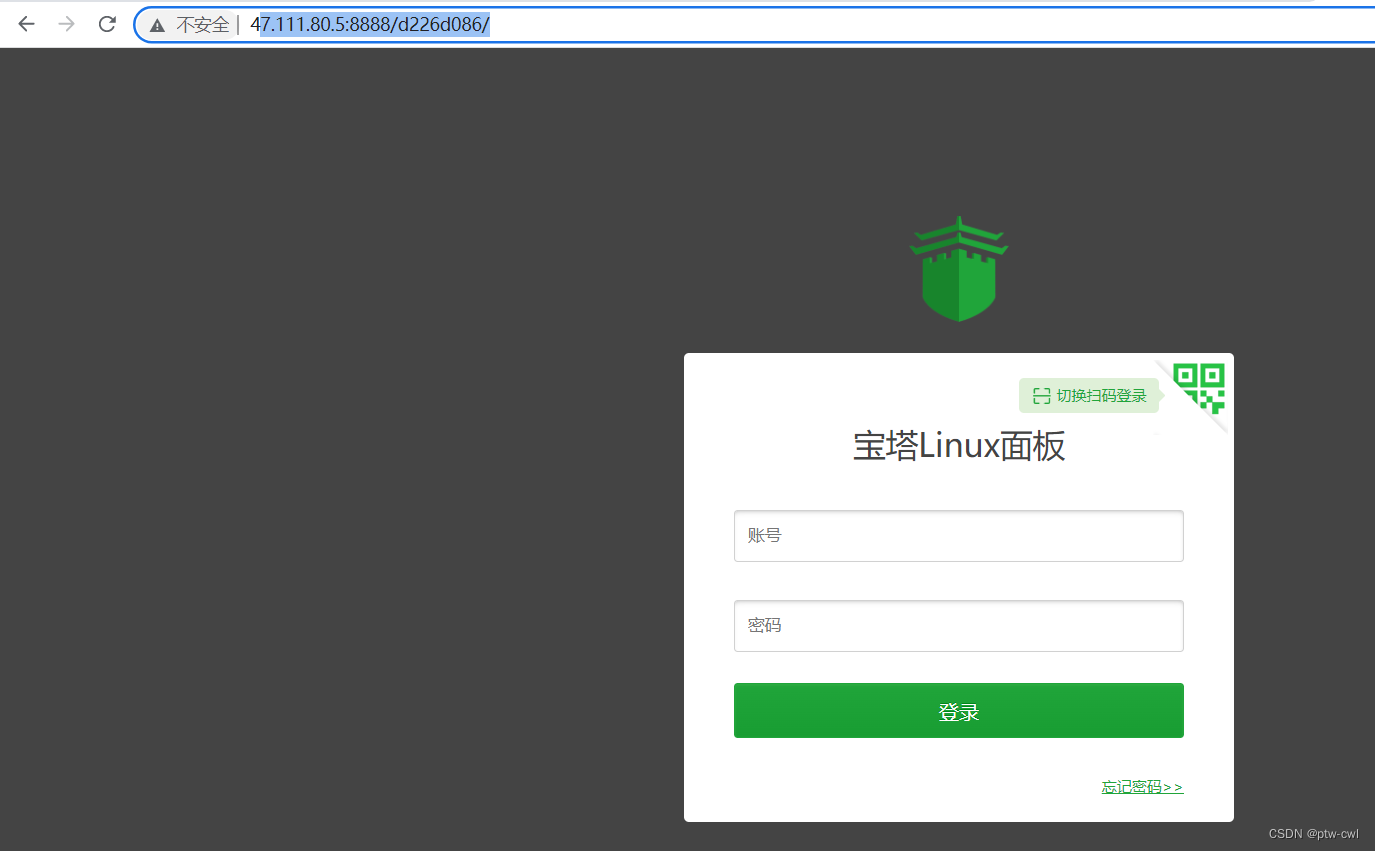This screenshot has height=851, width=1375.
Task: Click the 宝塔Linux面板 heading
Action: click(959, 446)
